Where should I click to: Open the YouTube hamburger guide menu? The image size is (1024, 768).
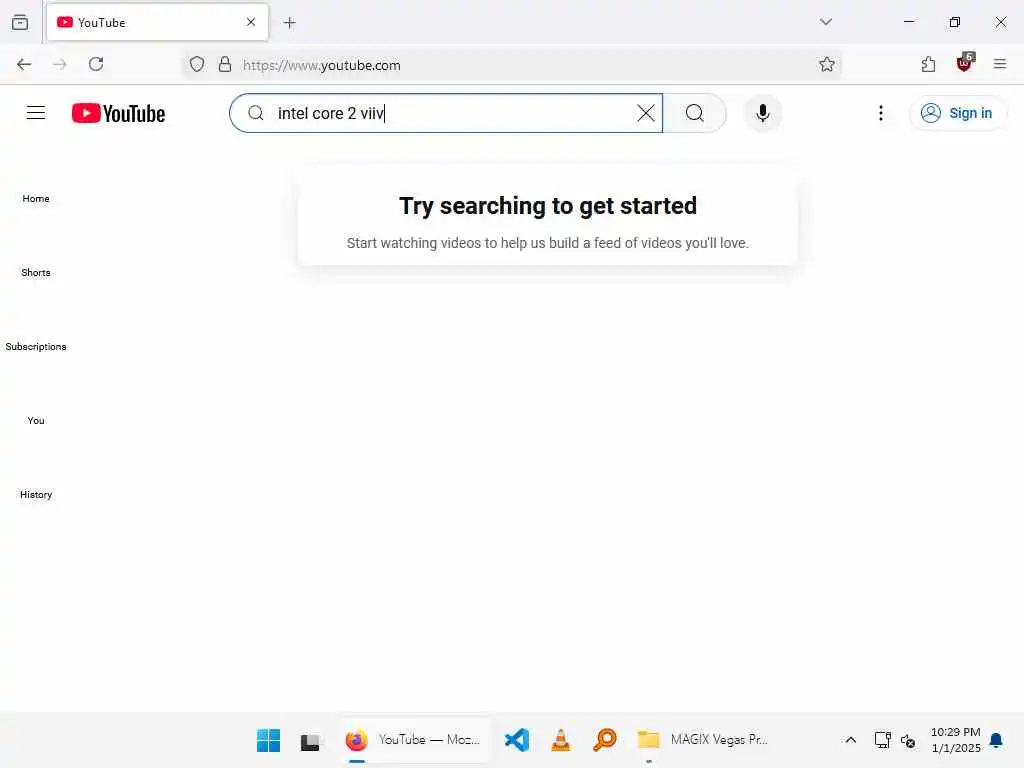point(36,113)
